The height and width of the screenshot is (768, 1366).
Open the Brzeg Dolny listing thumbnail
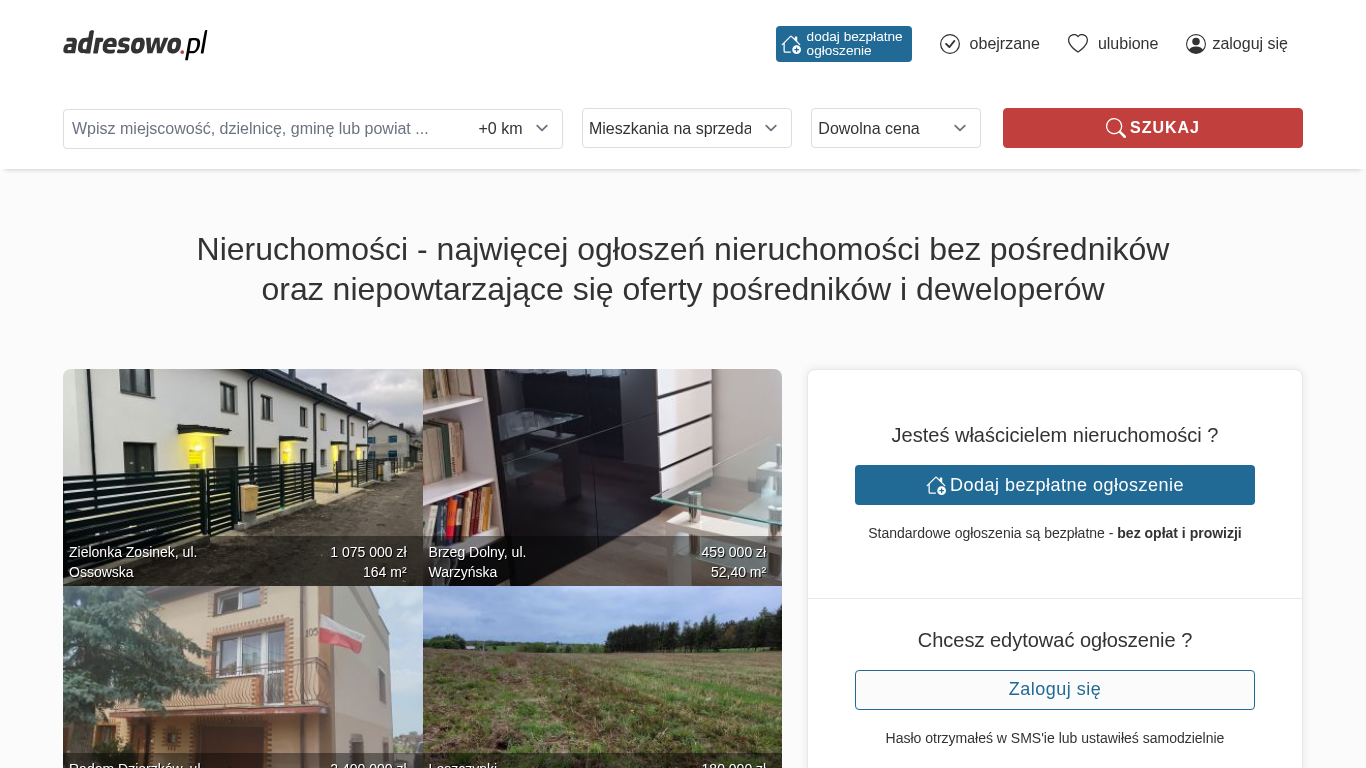pos(602,477)
